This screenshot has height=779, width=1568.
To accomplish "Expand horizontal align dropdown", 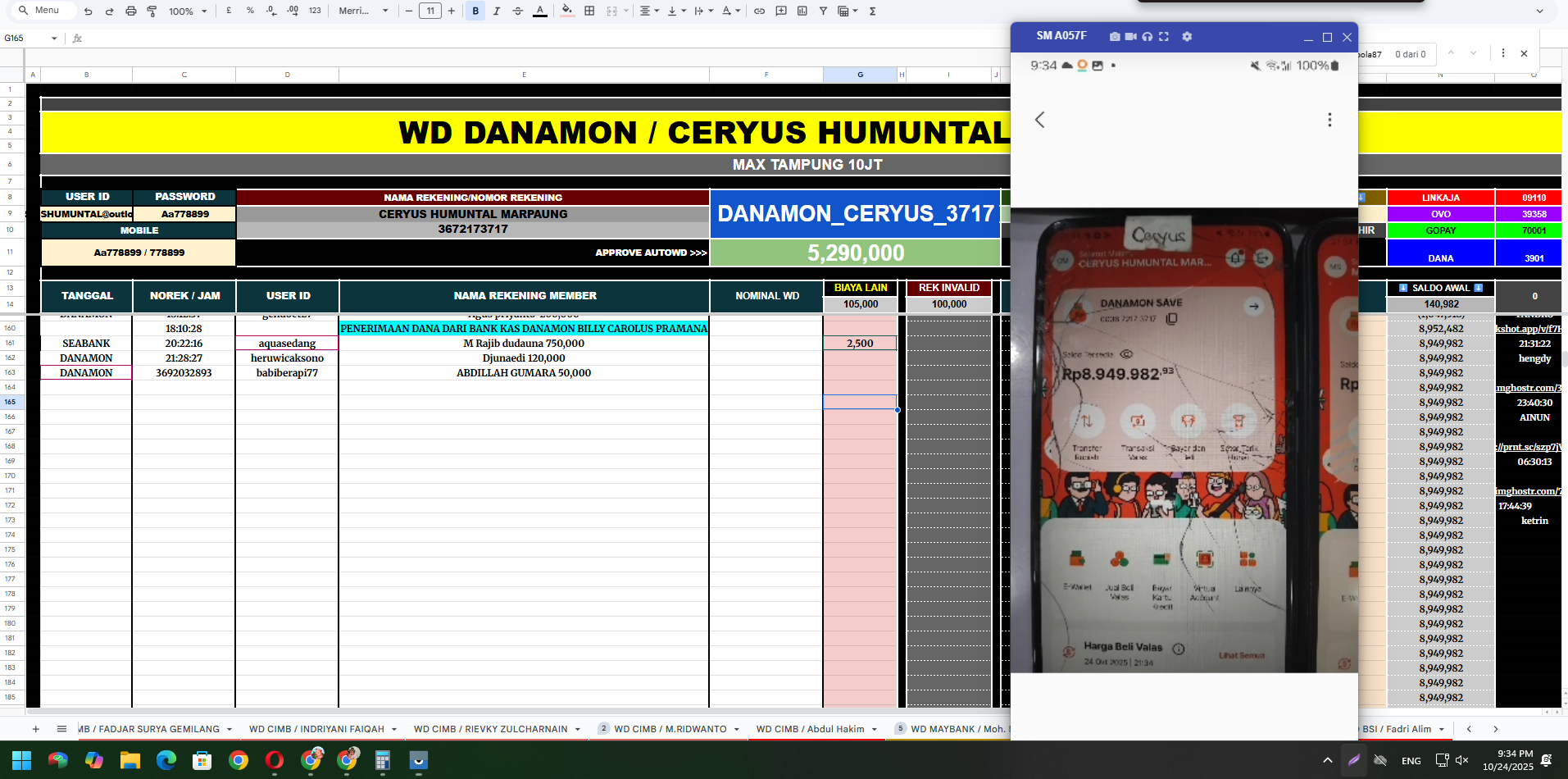I will coord(650,11).
